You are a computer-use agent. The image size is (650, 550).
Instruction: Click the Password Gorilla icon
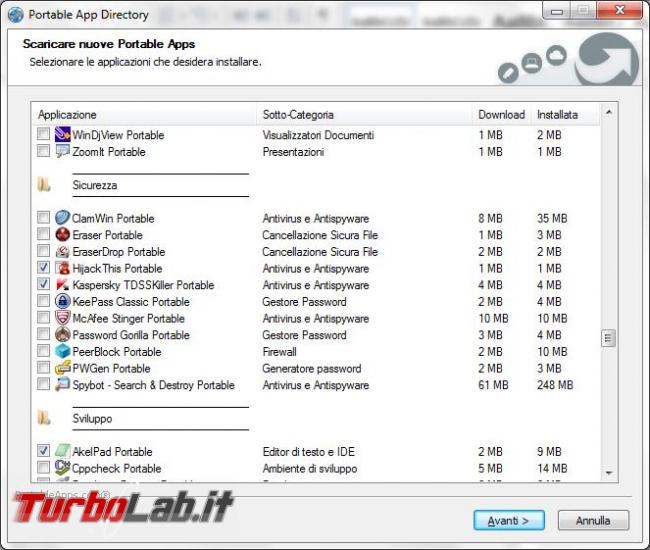[x=63, y=334]
